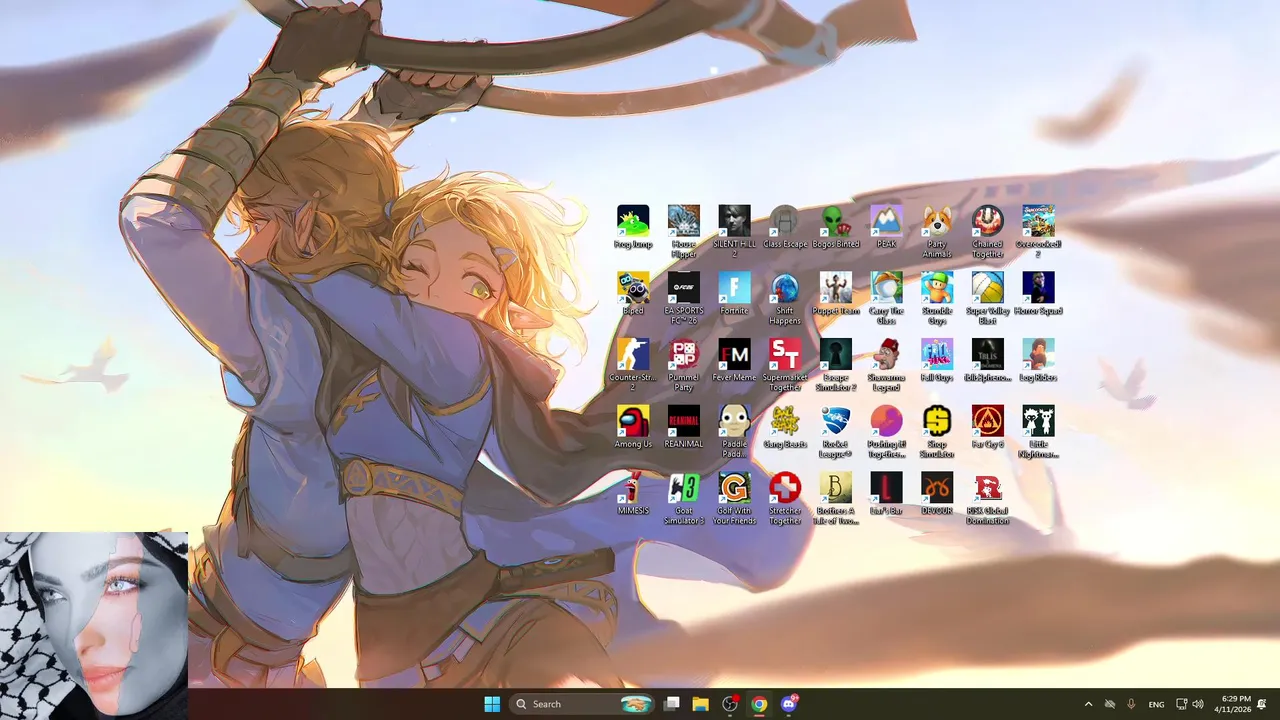Select the Super Volley Blast shortcut
Image resolution: width=1280 pixels, height=720 pixels.
tap(988, 298)
